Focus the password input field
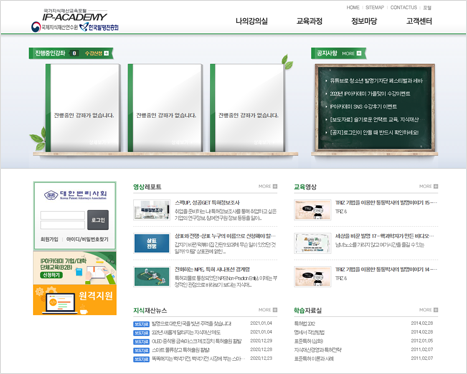This screenshot has width=467, height=374. click(x=62, y=225)
